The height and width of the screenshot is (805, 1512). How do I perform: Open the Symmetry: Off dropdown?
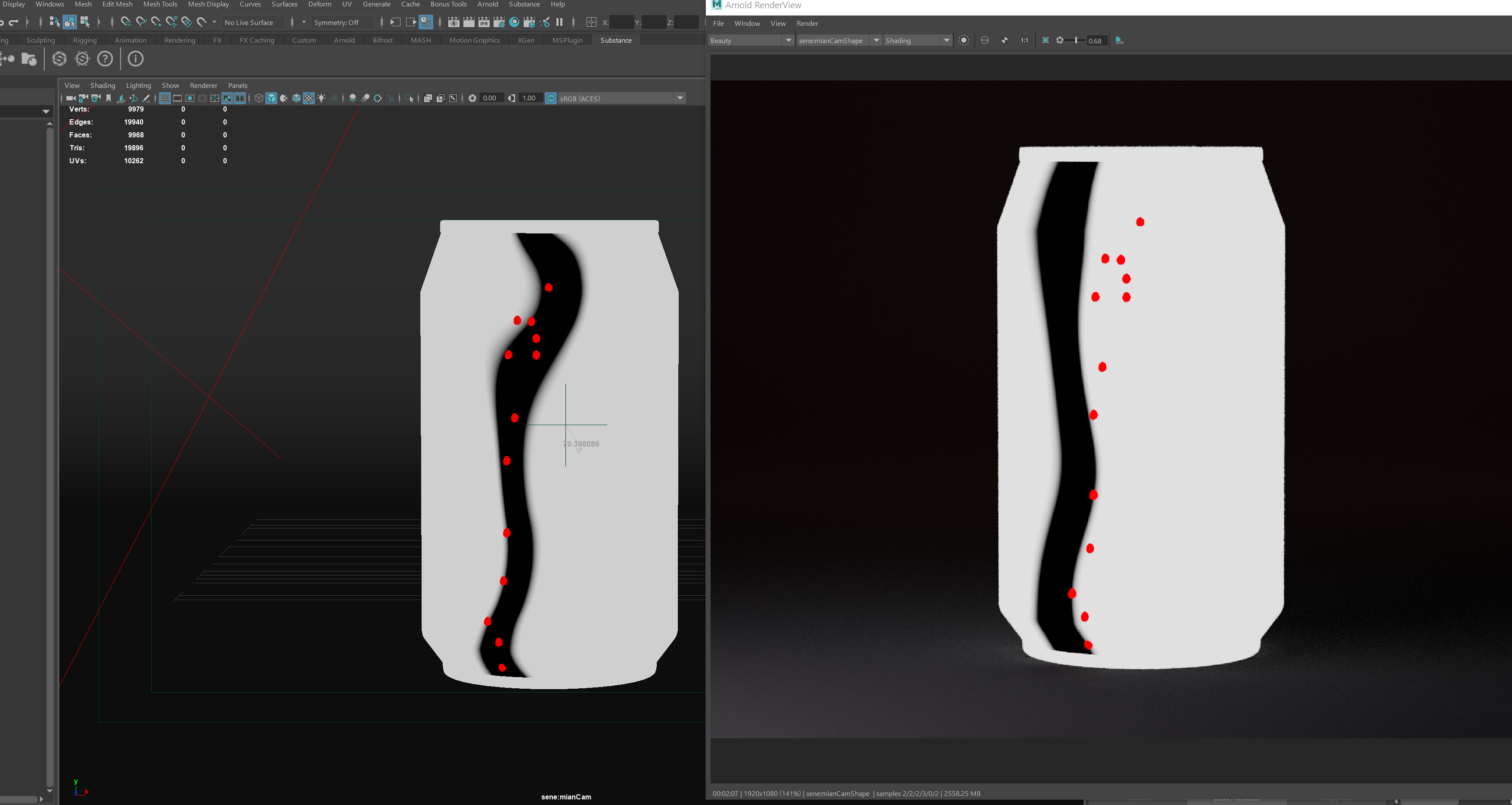tap(342, 22)
